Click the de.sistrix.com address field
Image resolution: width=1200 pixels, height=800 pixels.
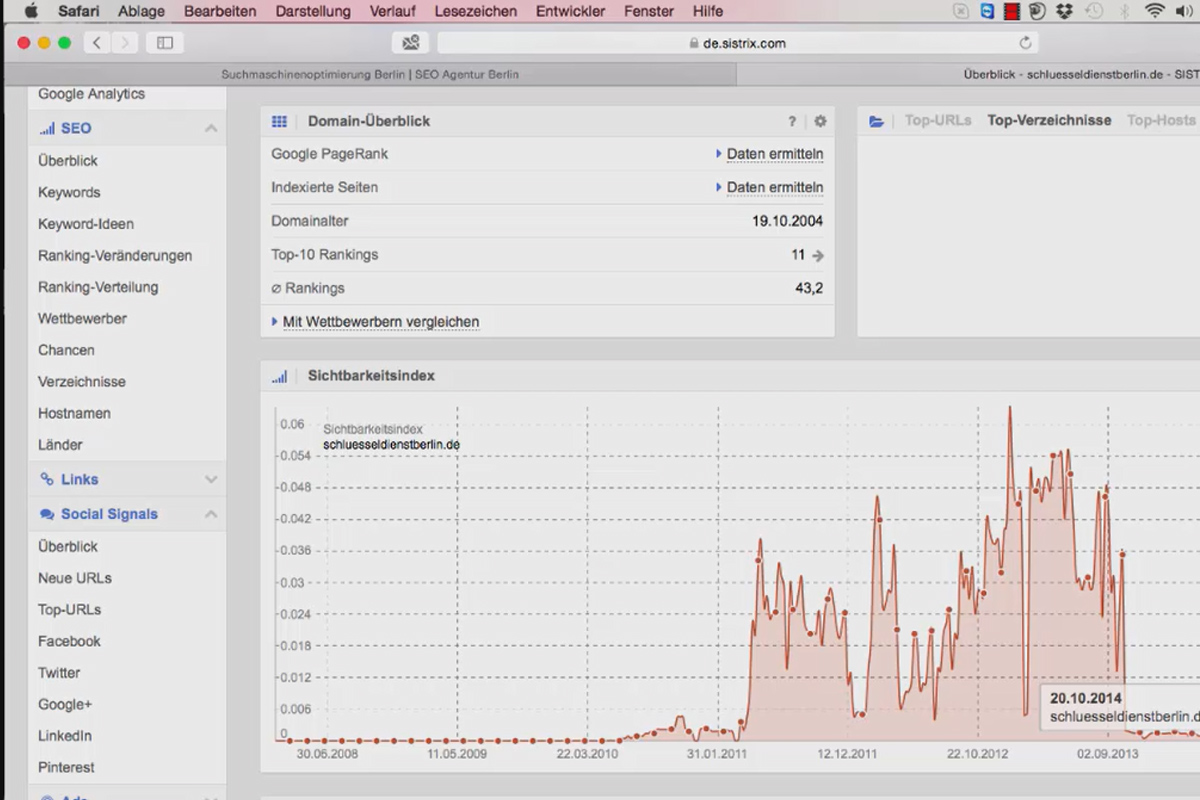click(x=738, y=43)
